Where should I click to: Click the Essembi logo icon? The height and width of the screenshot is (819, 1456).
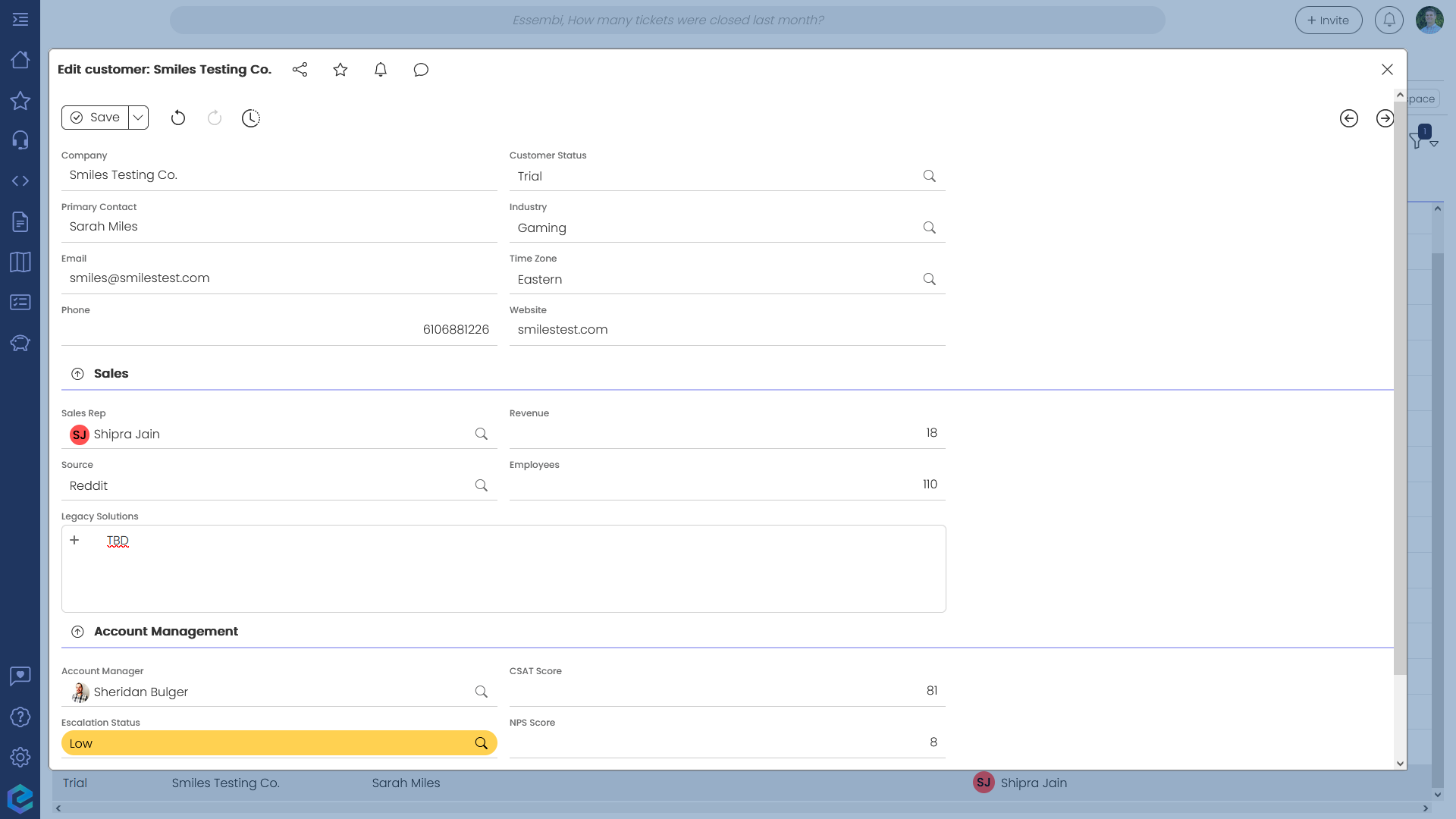[x=20, y=799]
